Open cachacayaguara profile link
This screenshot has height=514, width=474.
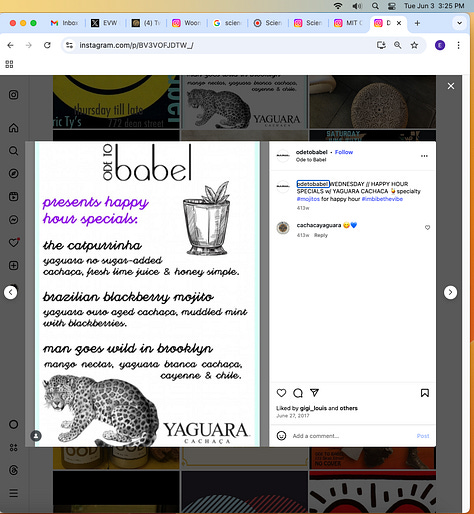click(319, 225)
